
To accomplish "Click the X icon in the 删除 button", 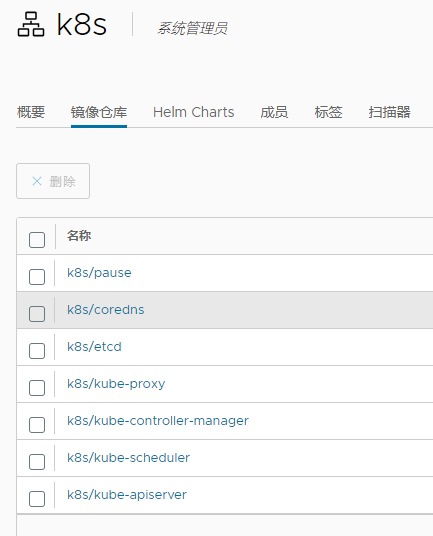I will pos(37,181).
